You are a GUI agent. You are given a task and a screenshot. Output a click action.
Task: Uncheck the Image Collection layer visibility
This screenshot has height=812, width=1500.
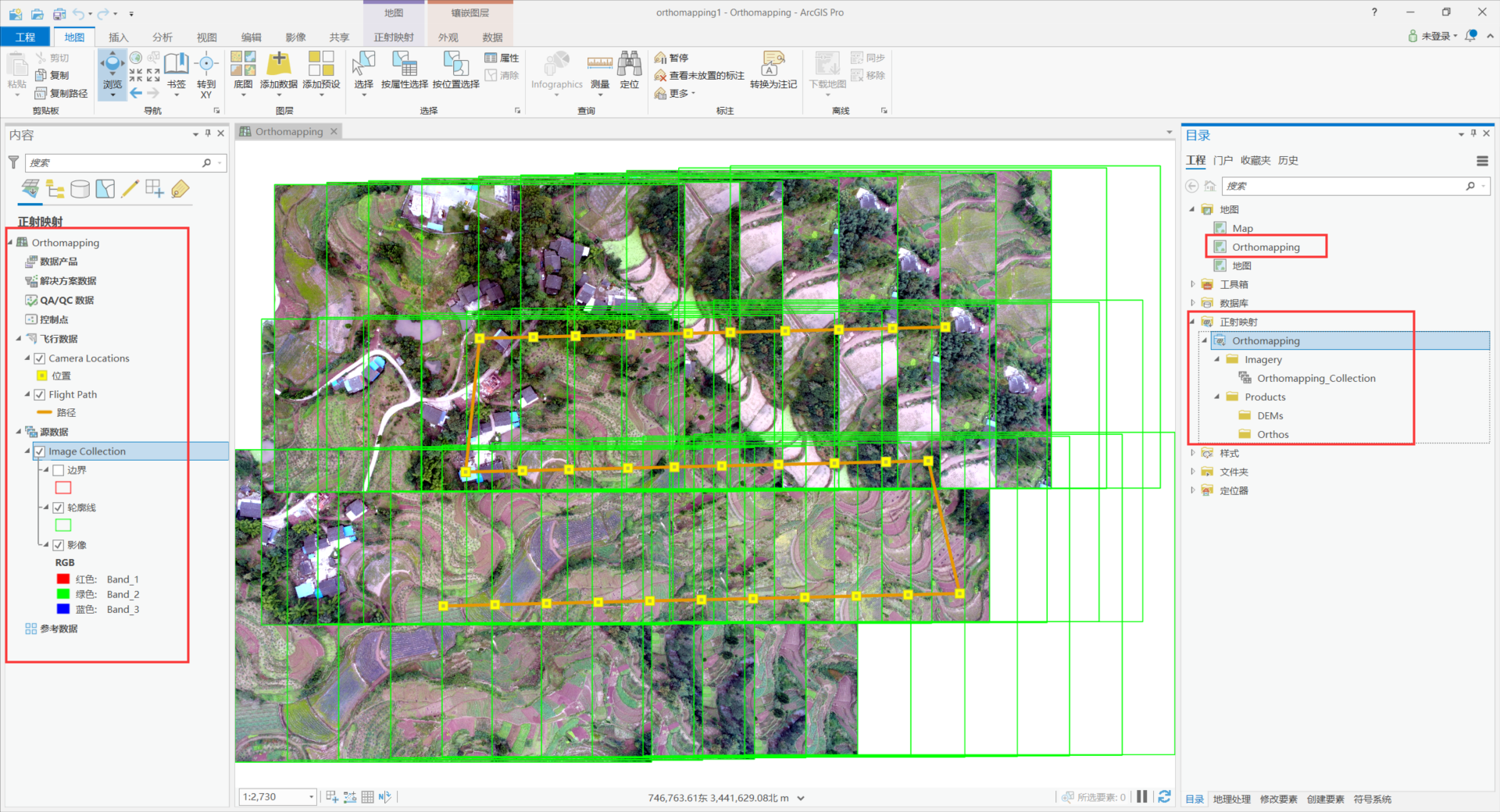coord(39,451)
